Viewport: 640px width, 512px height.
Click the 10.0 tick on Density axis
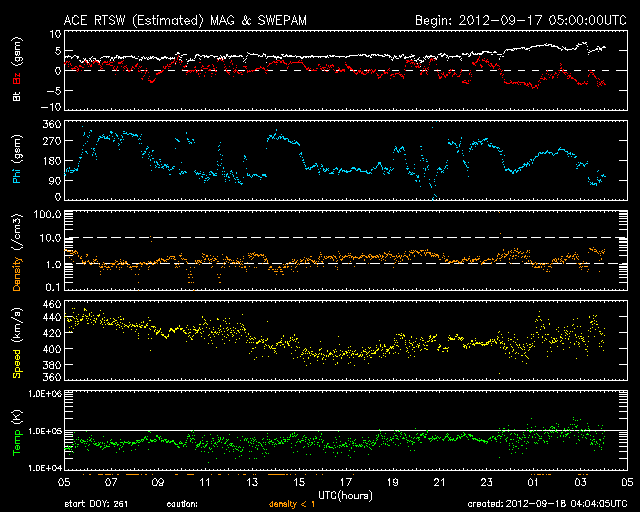coord(51,238)
